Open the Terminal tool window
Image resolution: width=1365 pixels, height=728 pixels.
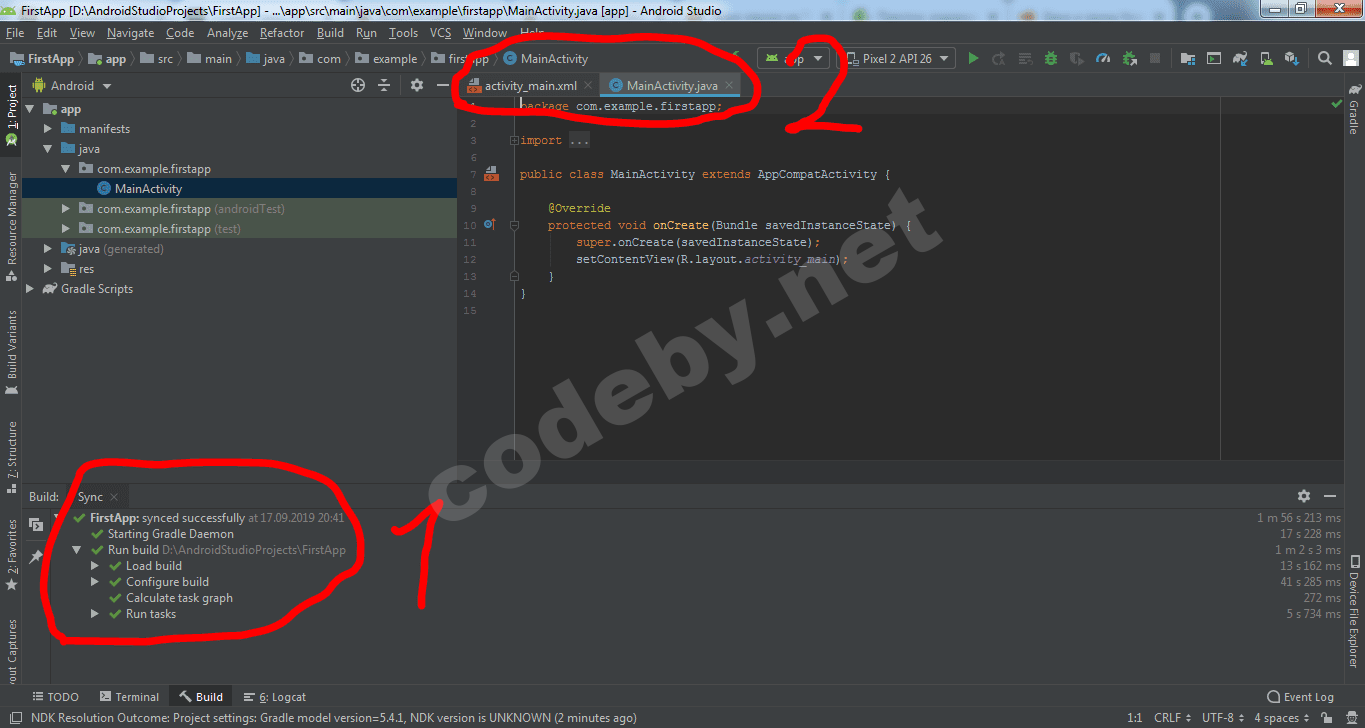(x=129, y=697)
